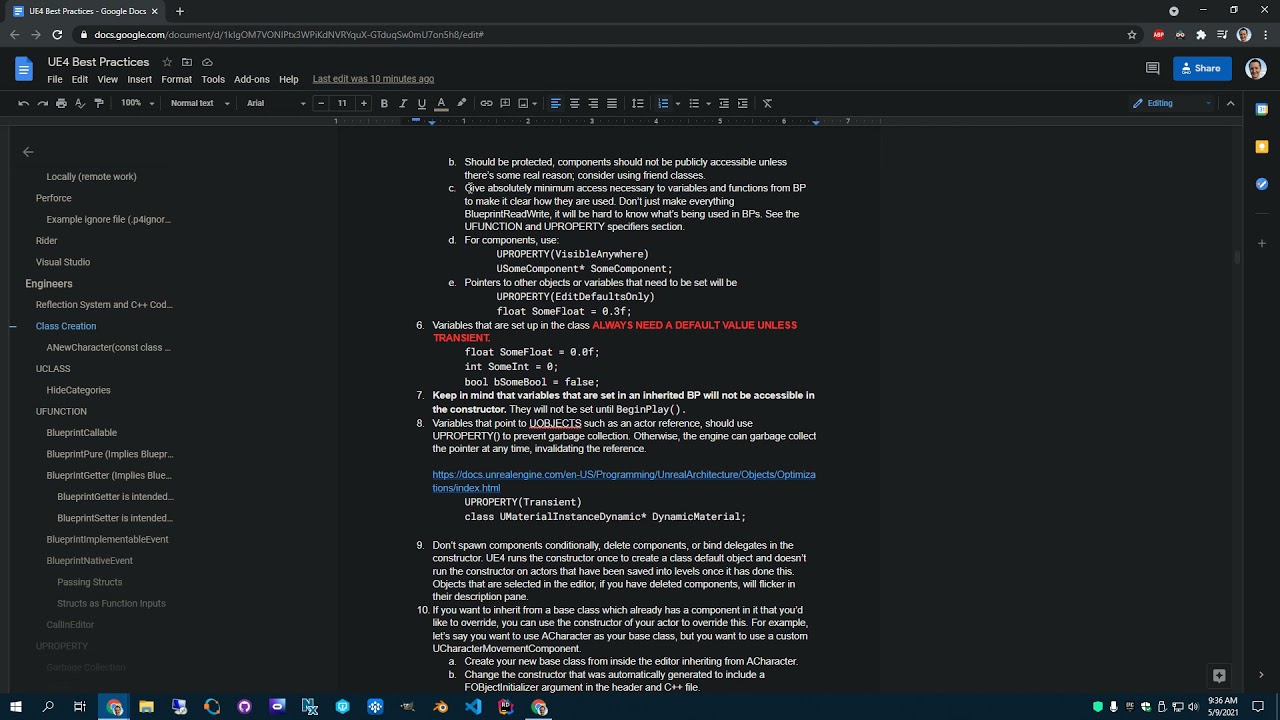Screen dimensions: 1280x720
Task: Open the Add-ons menu
Action: [x=252, y=79]
